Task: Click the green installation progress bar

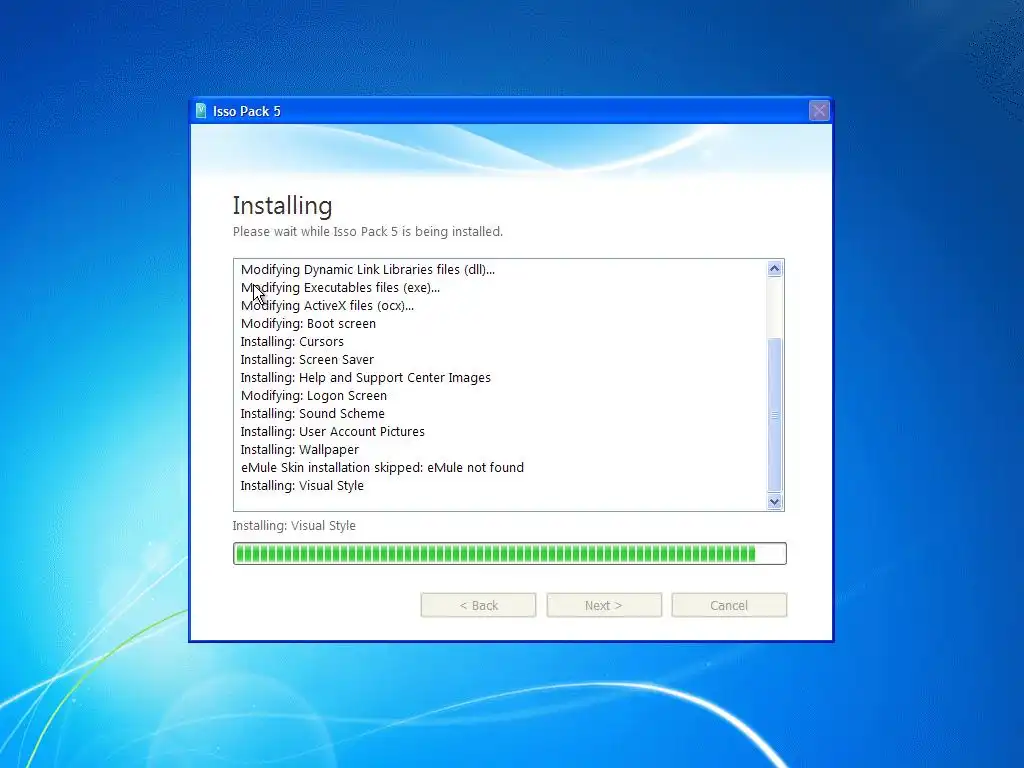Action: (509, 554)
